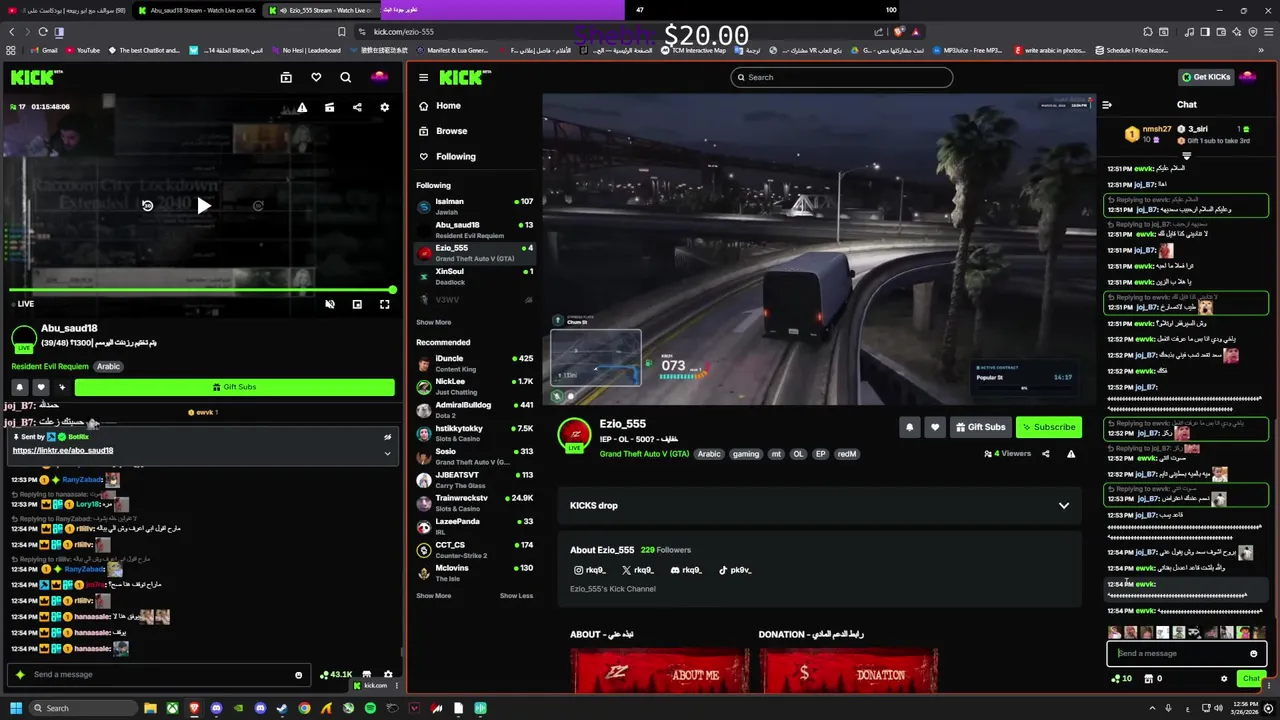Expand Show More under Following

tap(433, 322)
